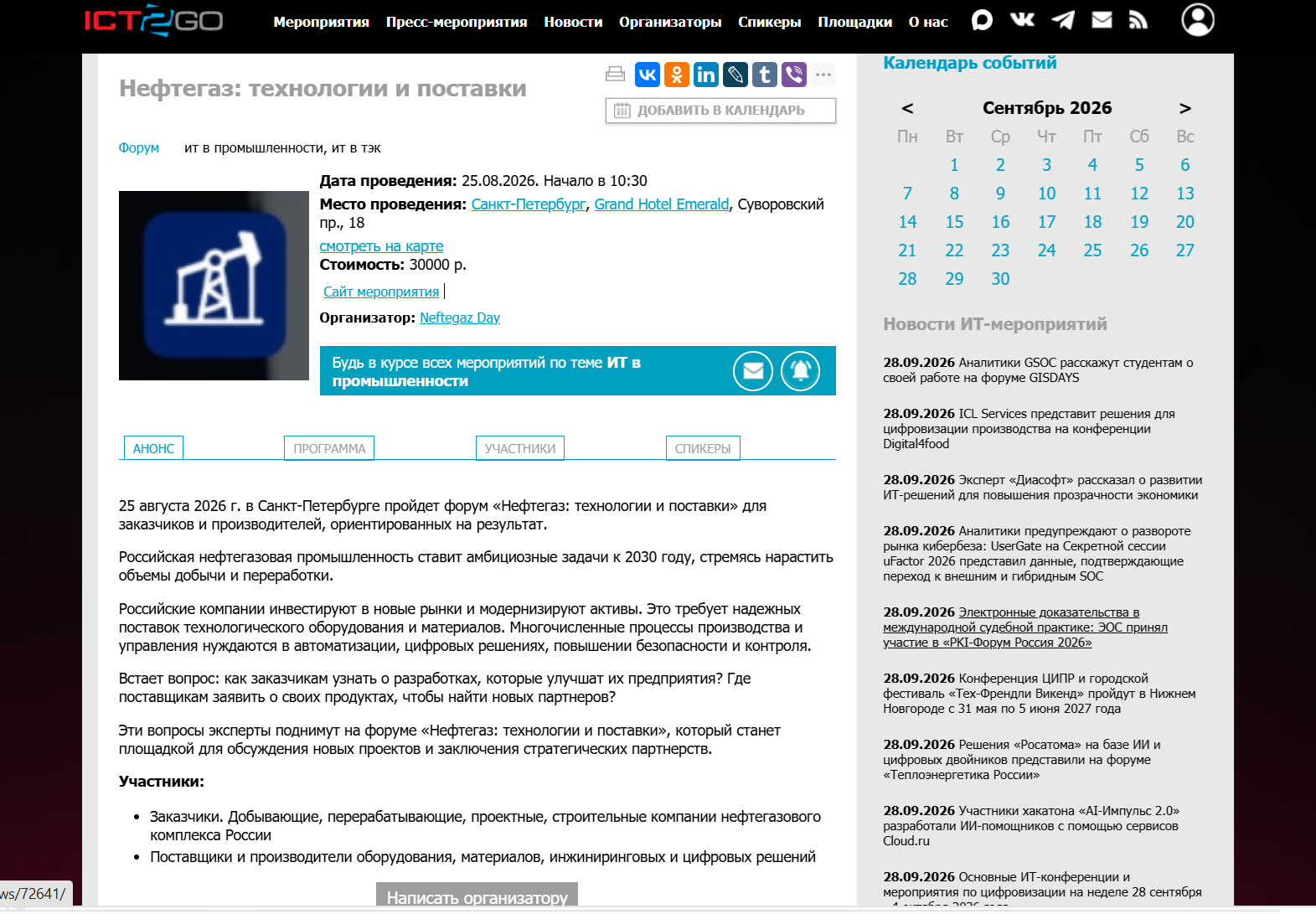Go to next month in the calendar
The height and width of the screenshot is (914, 1316).
coord(1185,108)
